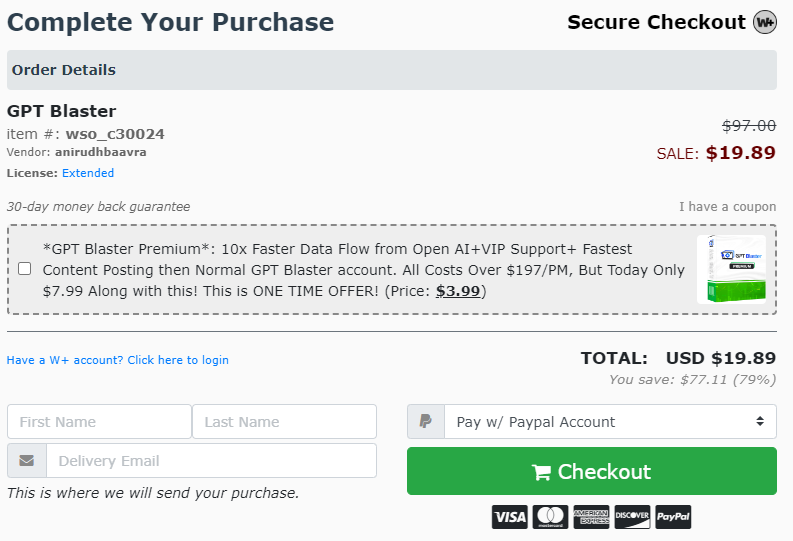Focus the Delivery Email field
This screenshot has width=793, height=541.
pyautogui.click(x=211, y=461)
